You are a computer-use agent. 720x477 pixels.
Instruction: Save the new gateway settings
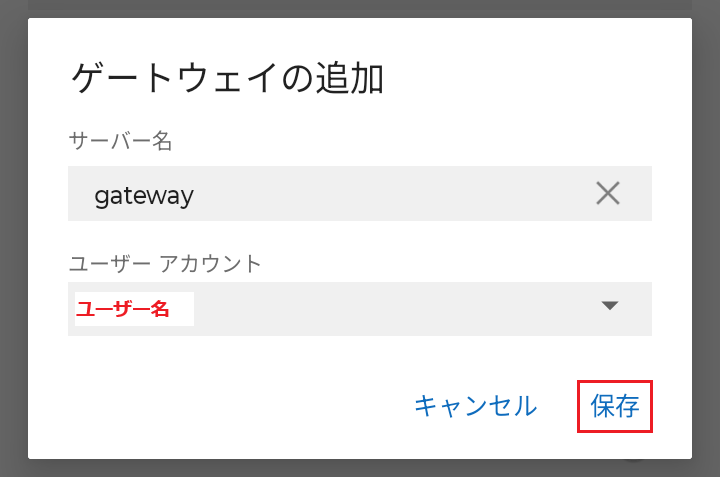[615, 405]
